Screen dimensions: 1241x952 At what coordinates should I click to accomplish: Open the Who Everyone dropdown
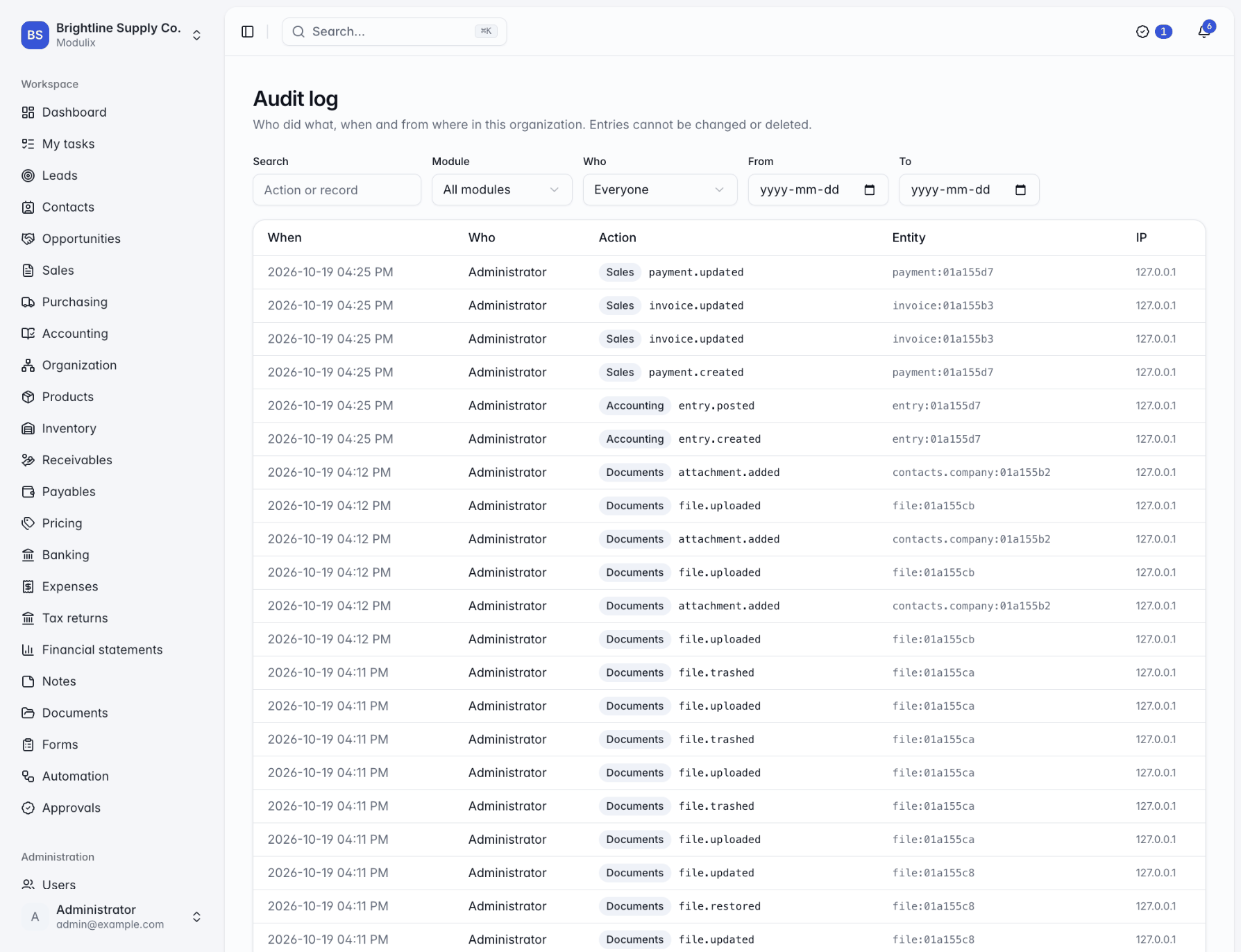click(660, 189)
